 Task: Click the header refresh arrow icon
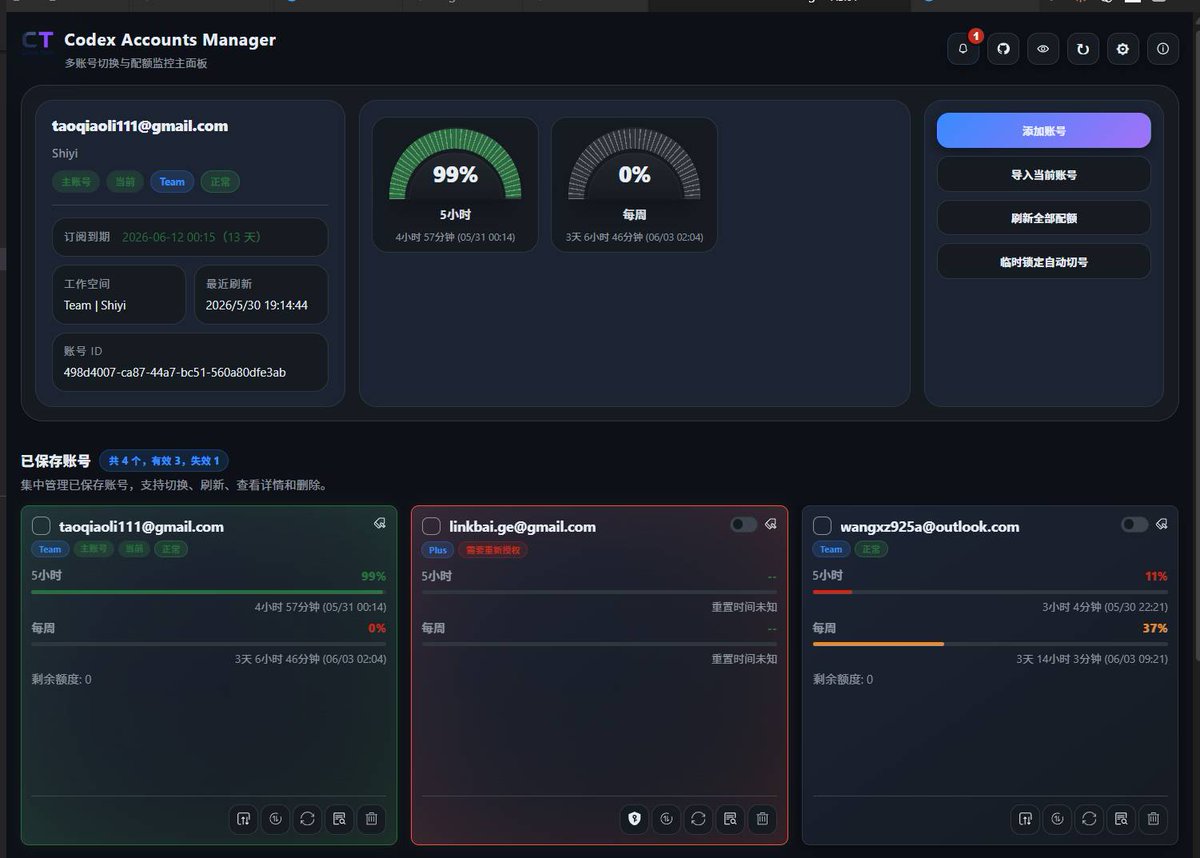pyautogui.click(x=1083, y=49)
